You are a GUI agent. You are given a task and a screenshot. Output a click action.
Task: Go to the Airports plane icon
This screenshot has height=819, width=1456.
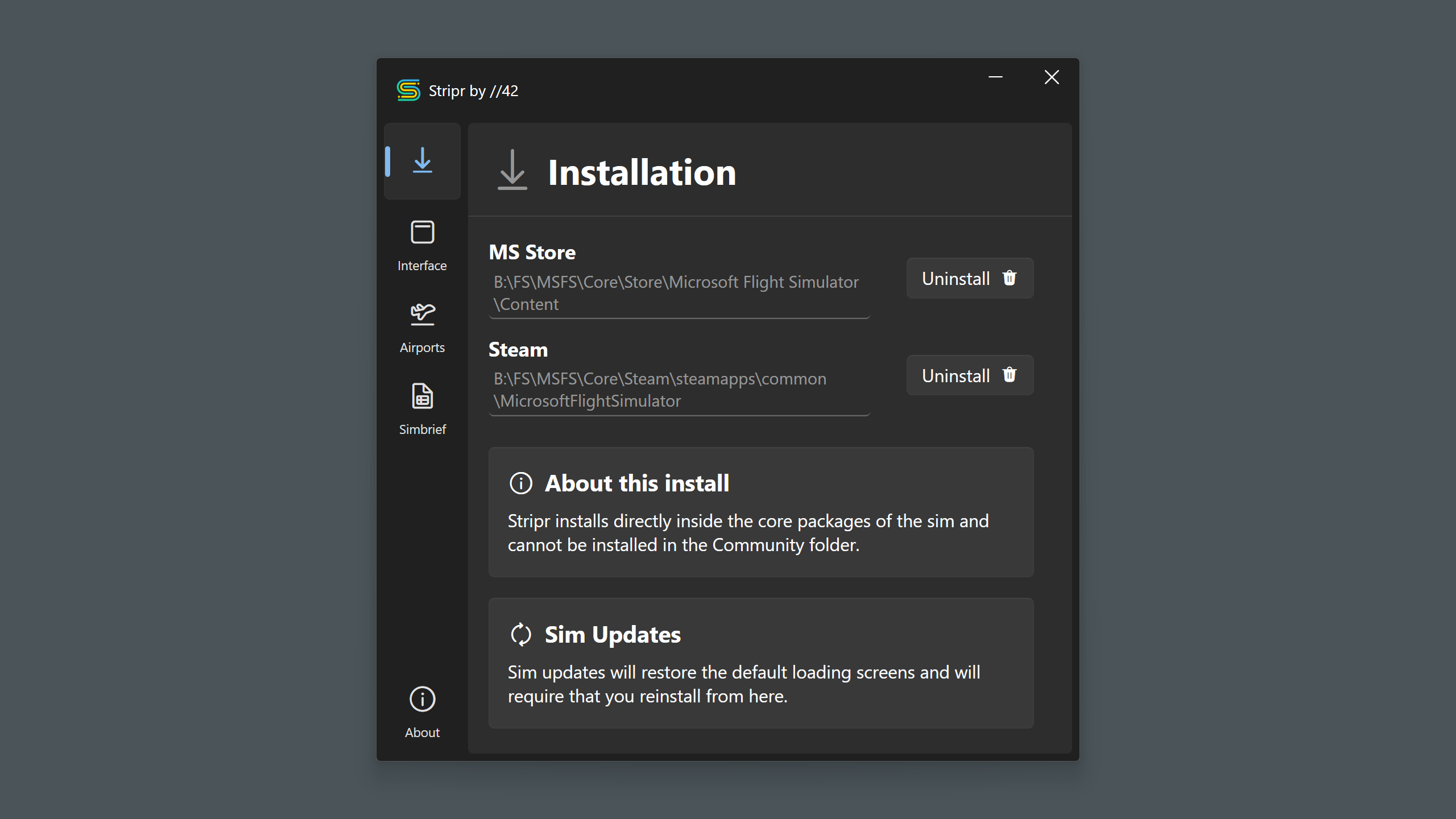(422, 313)
